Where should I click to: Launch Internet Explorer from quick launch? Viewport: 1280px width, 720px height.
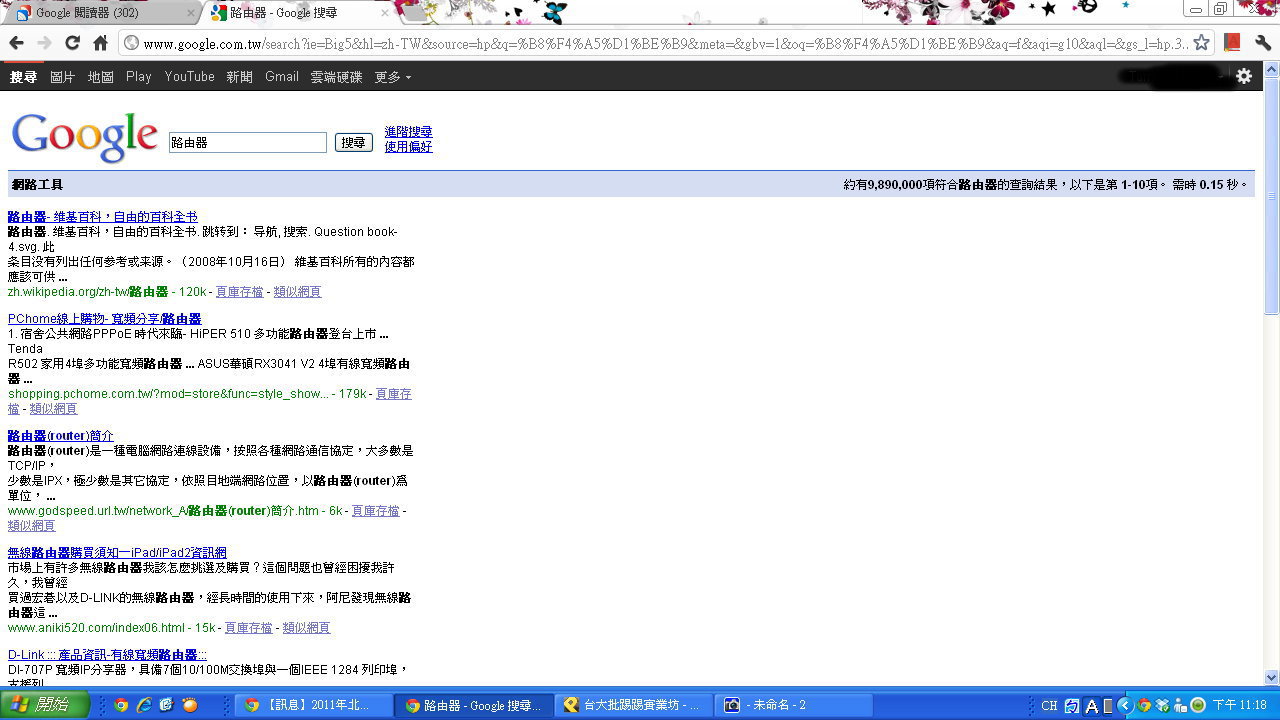[x=143, y=705]
